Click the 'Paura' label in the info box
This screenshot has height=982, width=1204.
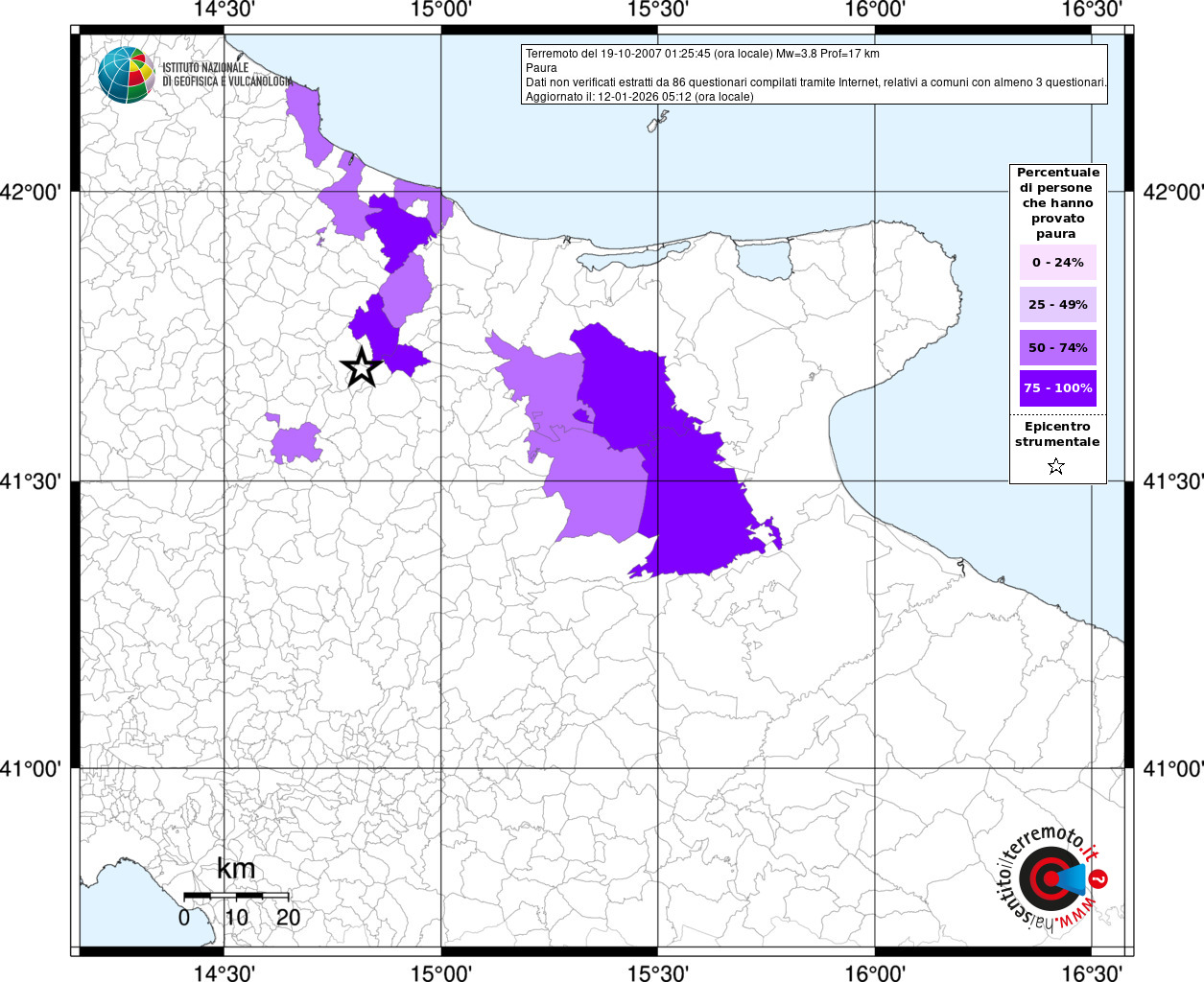[x=541, y=68]
